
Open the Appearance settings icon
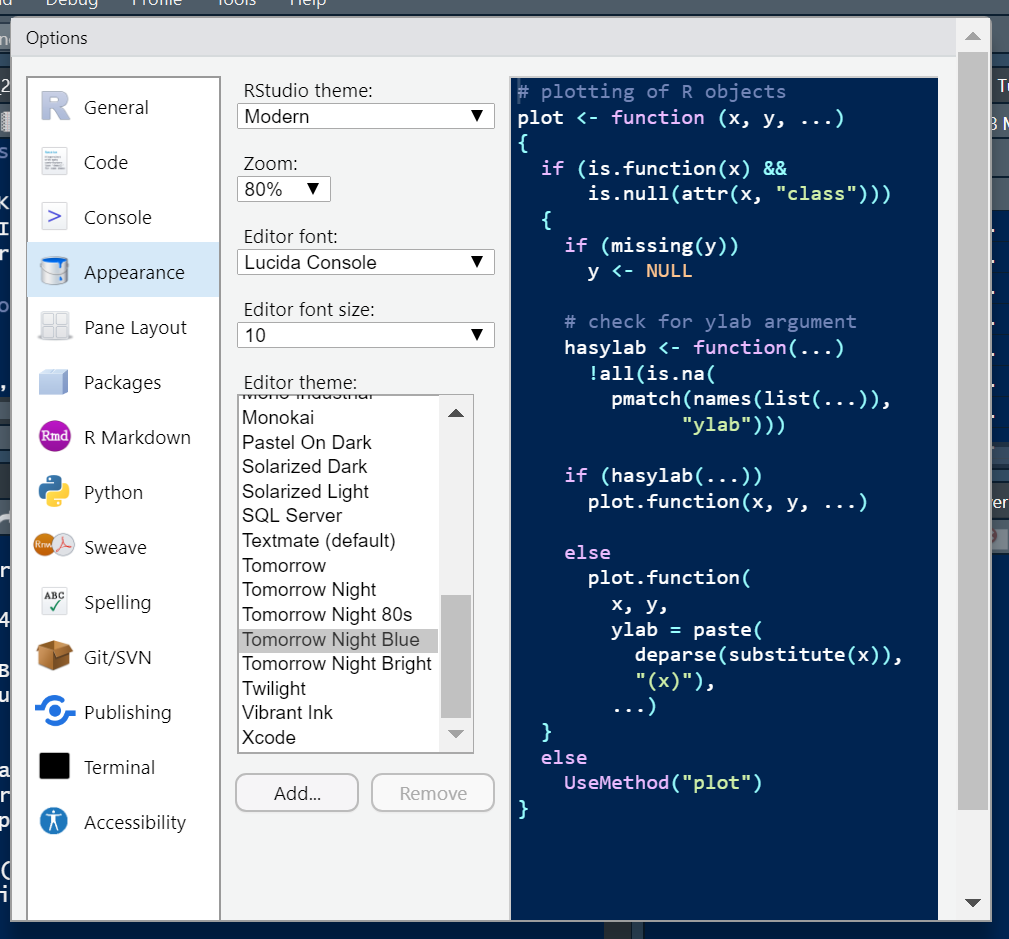[x=51, y=271]
